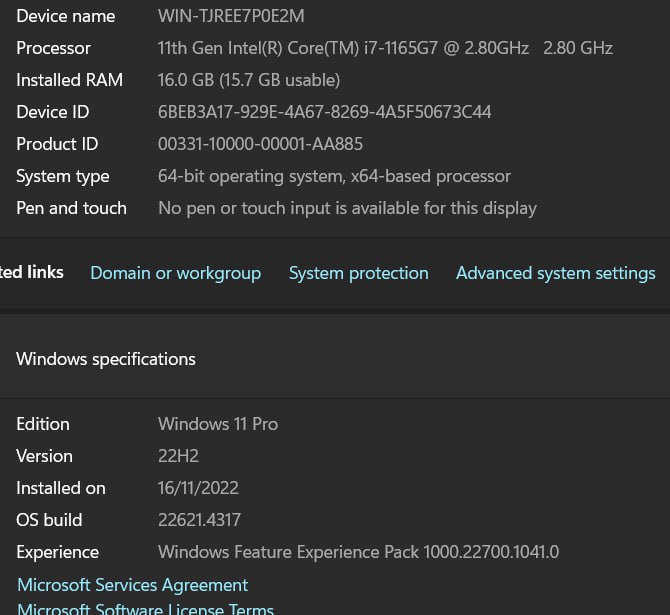This screenshot has height=615, width=670.
Task: Select device name value WIN-TJREE7P0E2M
Action: click(231, 16)
